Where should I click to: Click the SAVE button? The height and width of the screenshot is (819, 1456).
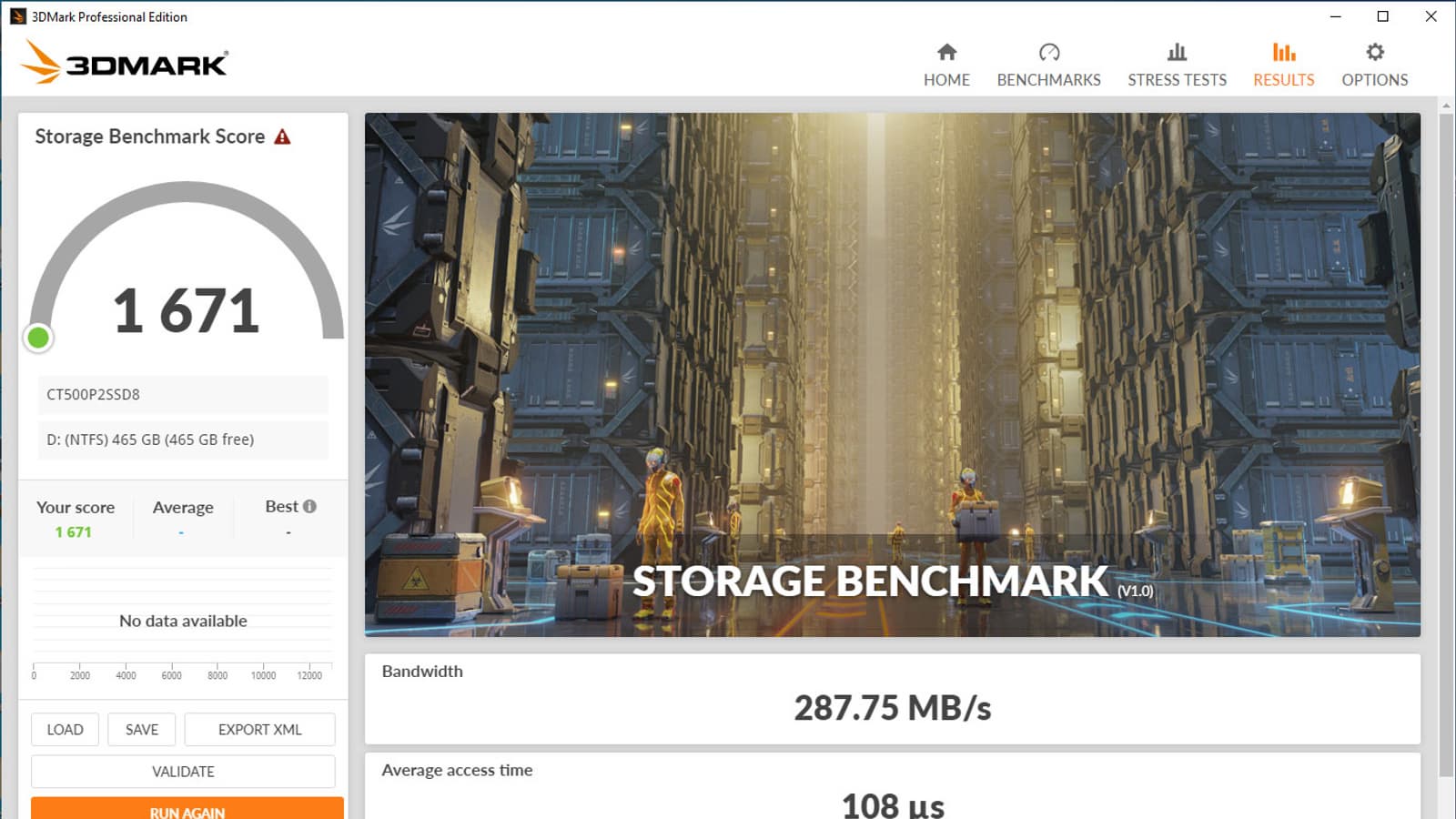point(142,730)
